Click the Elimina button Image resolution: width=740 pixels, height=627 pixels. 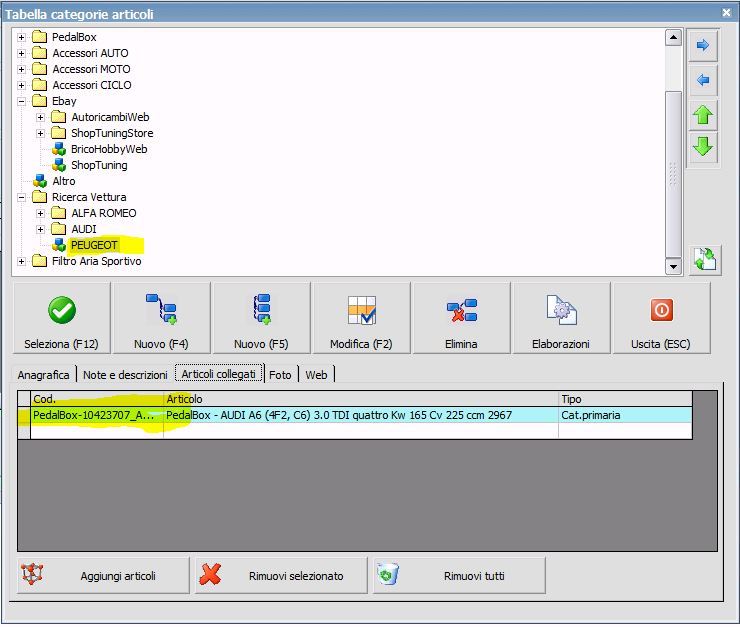462,318
